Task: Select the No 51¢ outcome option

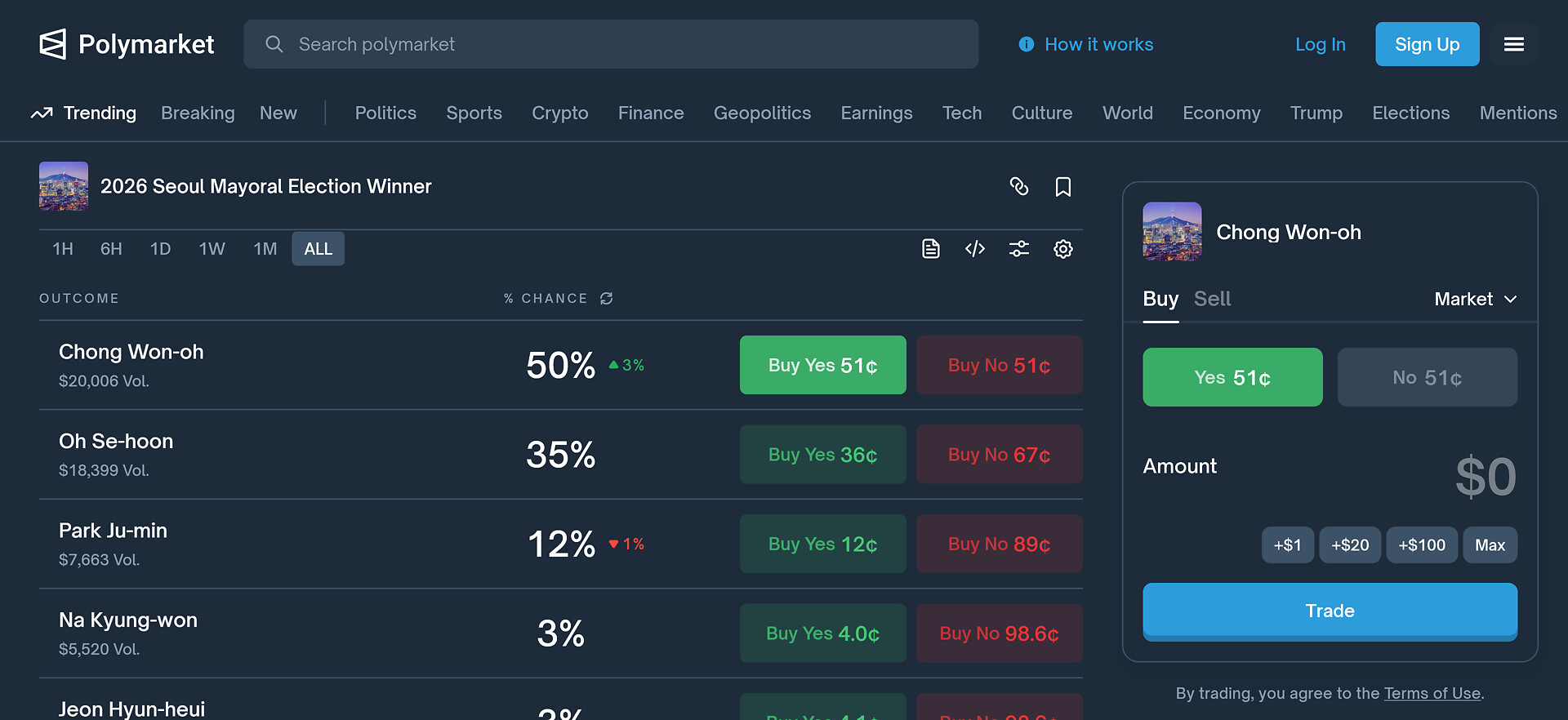Action: [x=1427, y=377]
